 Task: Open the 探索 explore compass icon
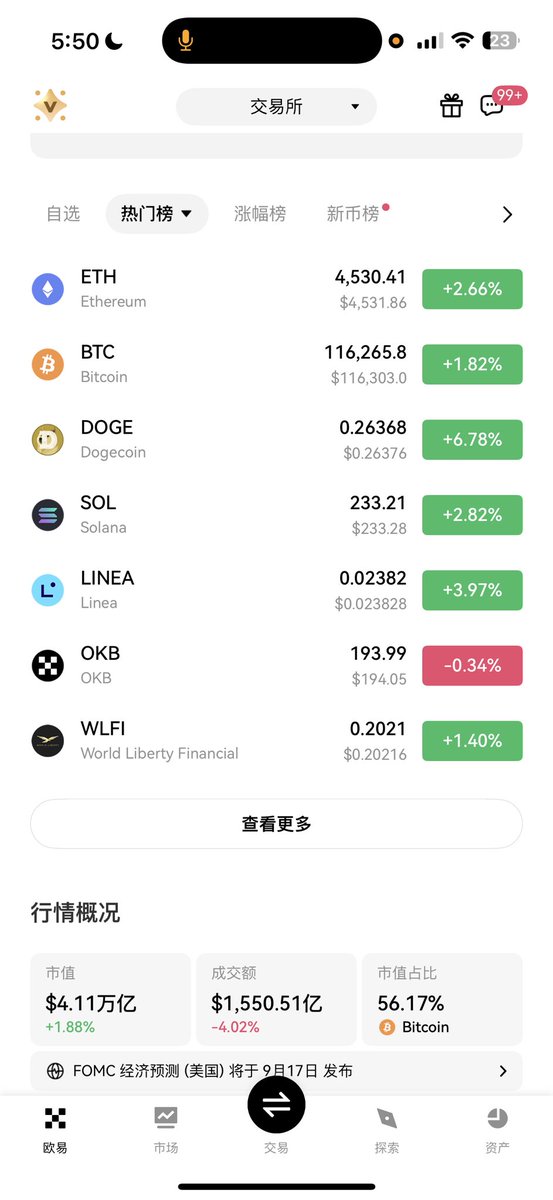pos(387,1118)
